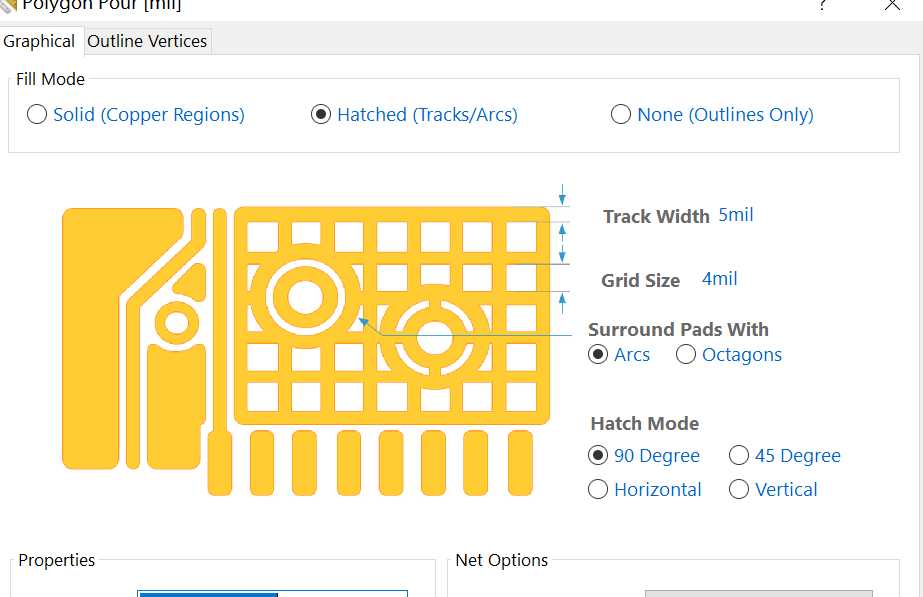Set hatch mode to 45 Degree
923x597 pixels.
coord(785,455)
